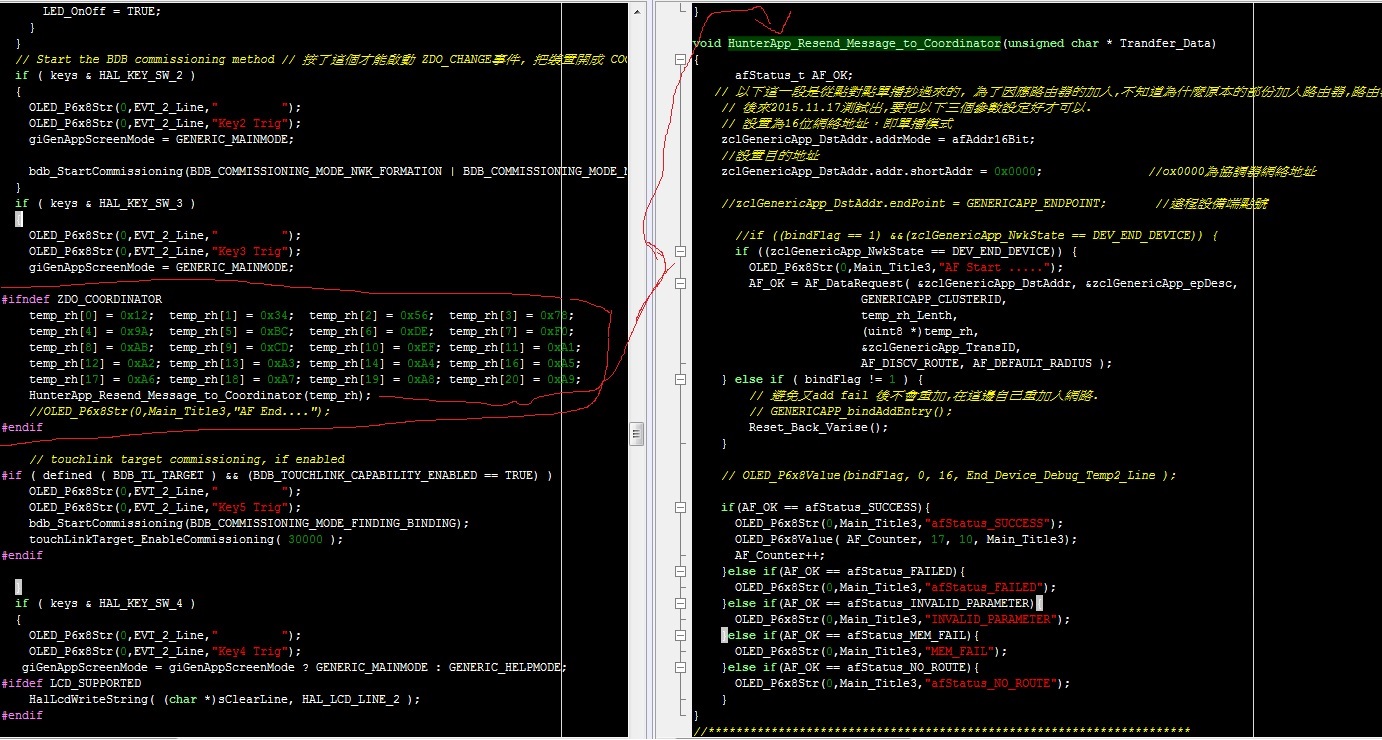
Task: Click the left pane vertical scrollbar thumb
Action: (636, 432)
